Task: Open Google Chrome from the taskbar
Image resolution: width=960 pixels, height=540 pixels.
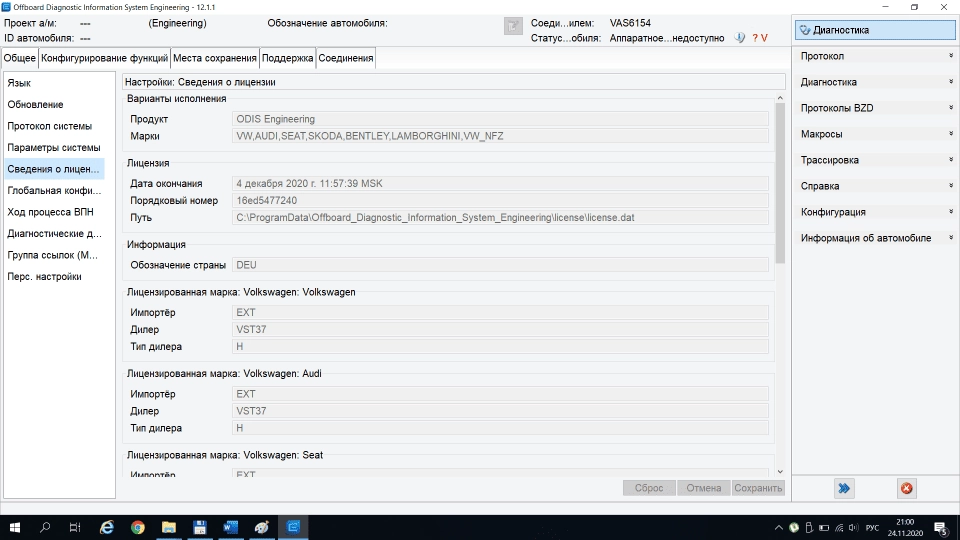Action: tap(138, 527)
